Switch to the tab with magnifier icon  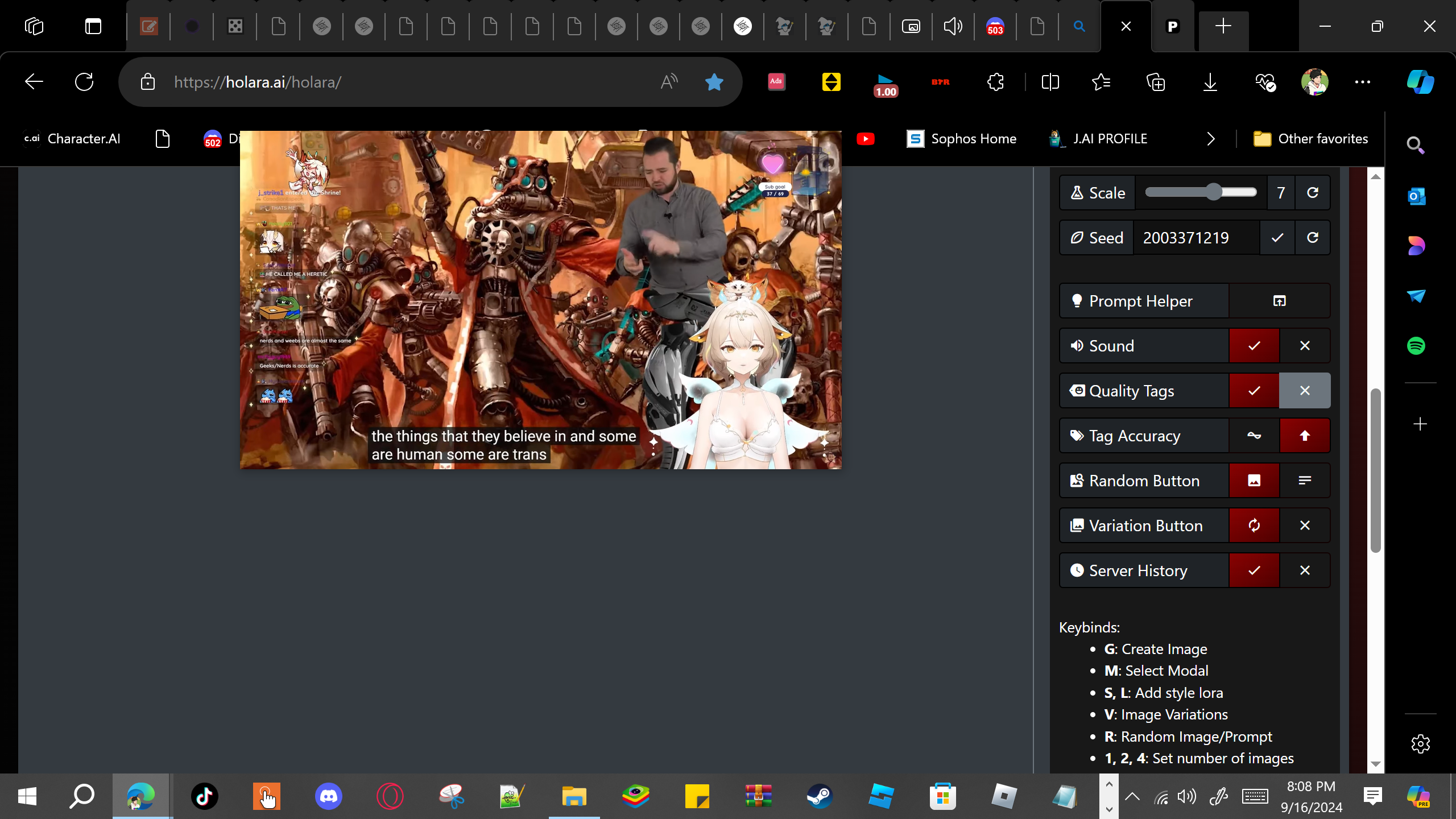pyautogui.click(x=1079, y=26)
